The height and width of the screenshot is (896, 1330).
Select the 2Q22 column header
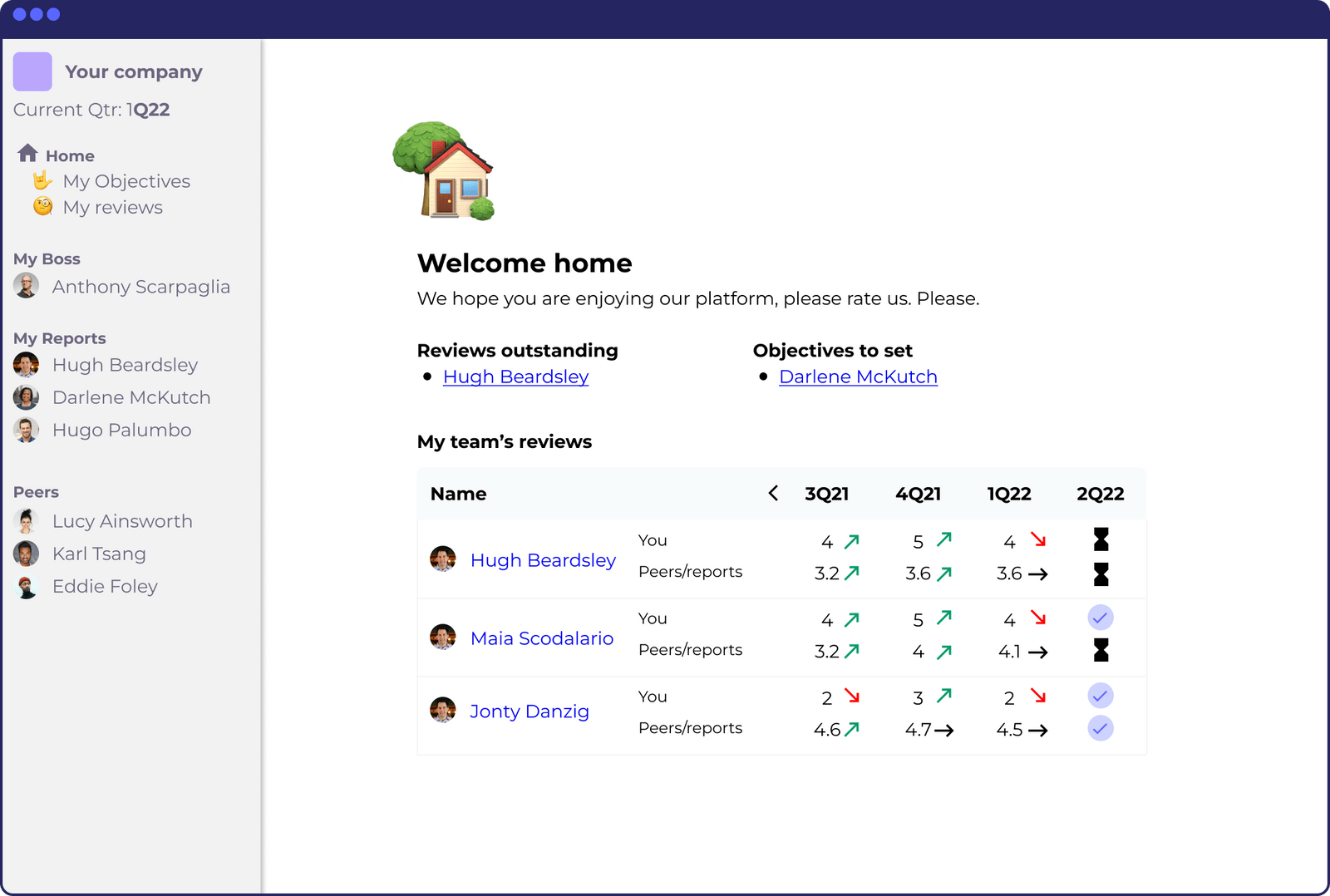1101,493
